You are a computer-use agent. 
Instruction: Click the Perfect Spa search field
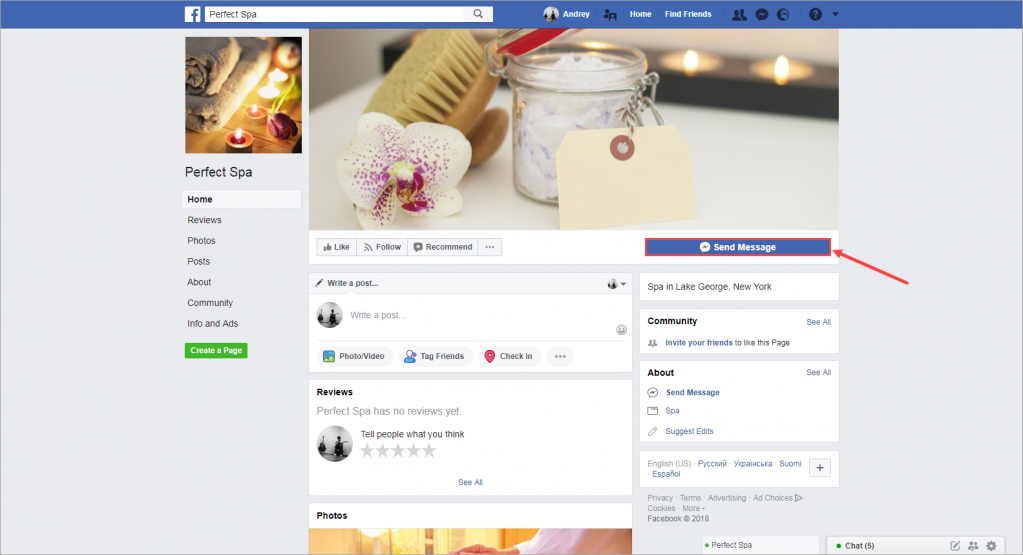334,14
